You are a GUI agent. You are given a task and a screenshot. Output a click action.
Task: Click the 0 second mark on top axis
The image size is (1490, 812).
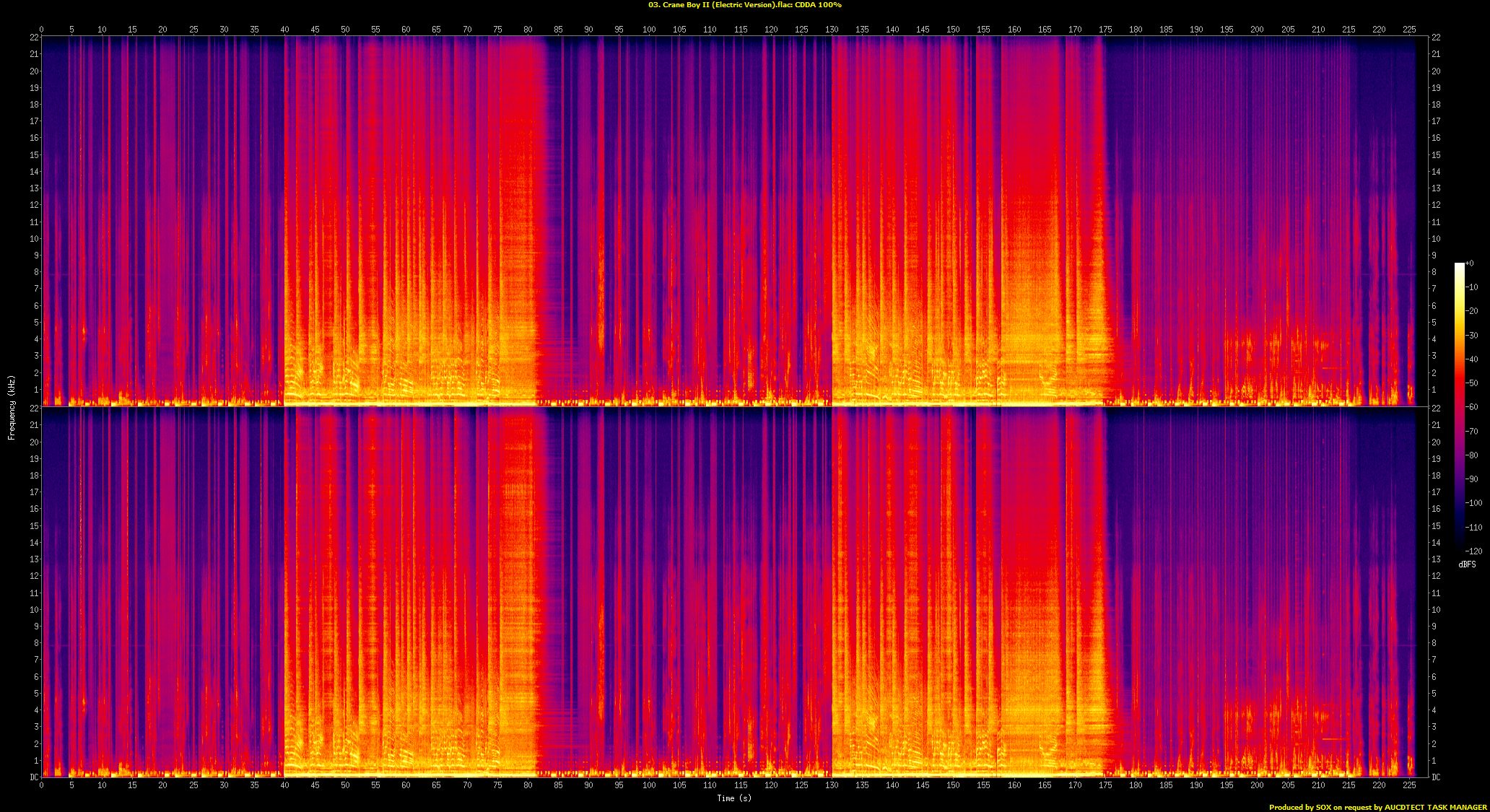coord(42,30)
